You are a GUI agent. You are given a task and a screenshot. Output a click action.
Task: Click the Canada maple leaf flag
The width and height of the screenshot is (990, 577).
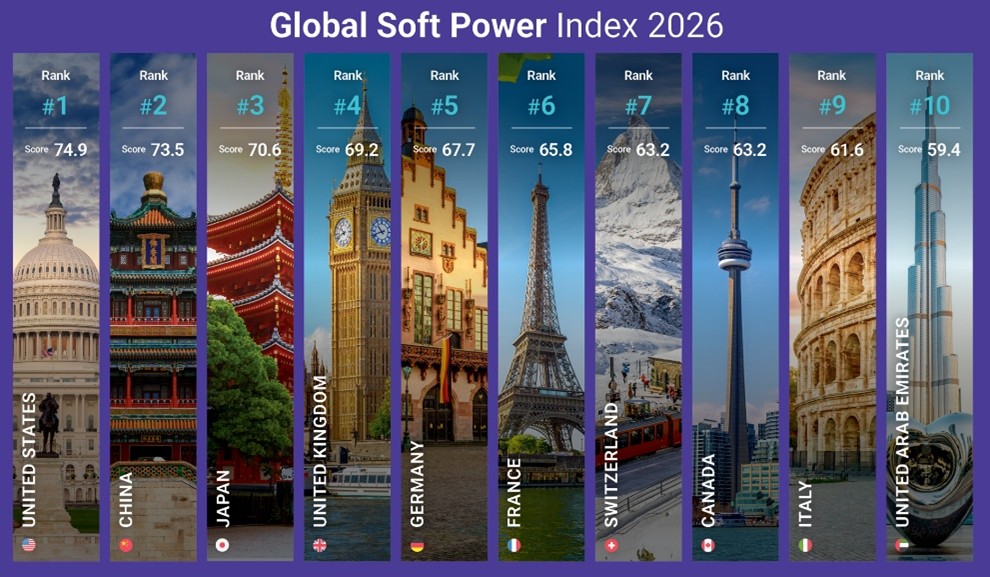[708, 545]
